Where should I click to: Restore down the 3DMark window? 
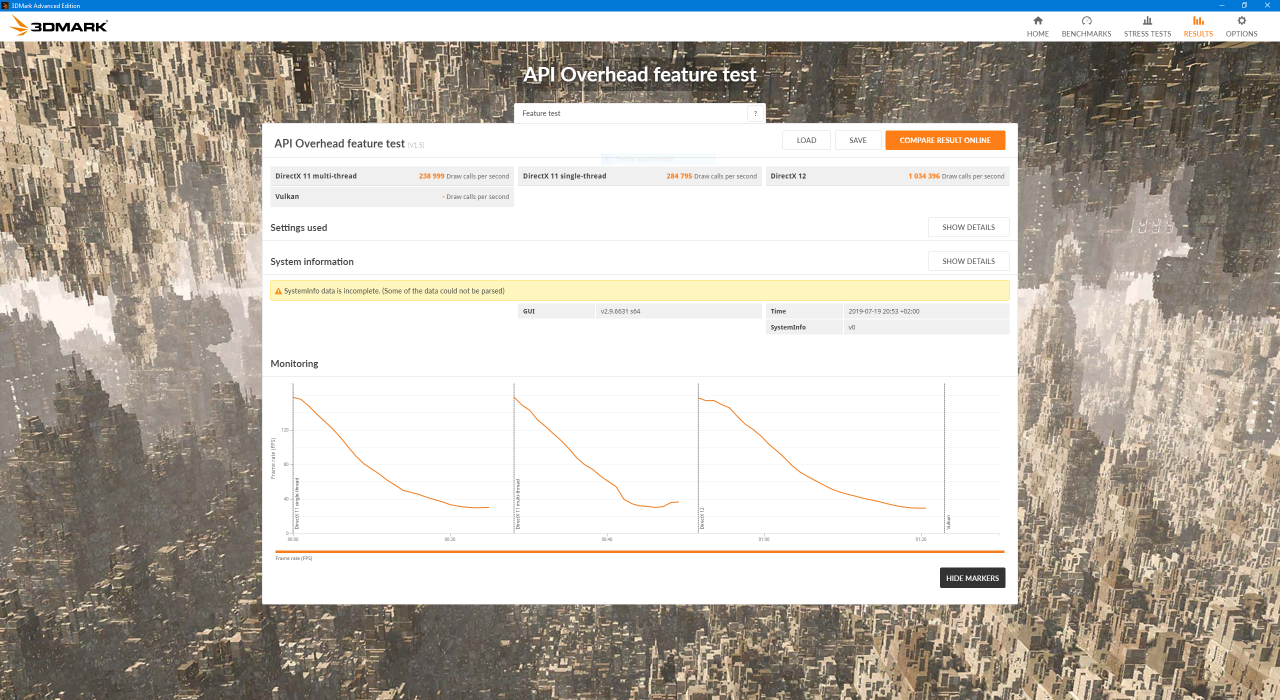(x=1245, y=5)
